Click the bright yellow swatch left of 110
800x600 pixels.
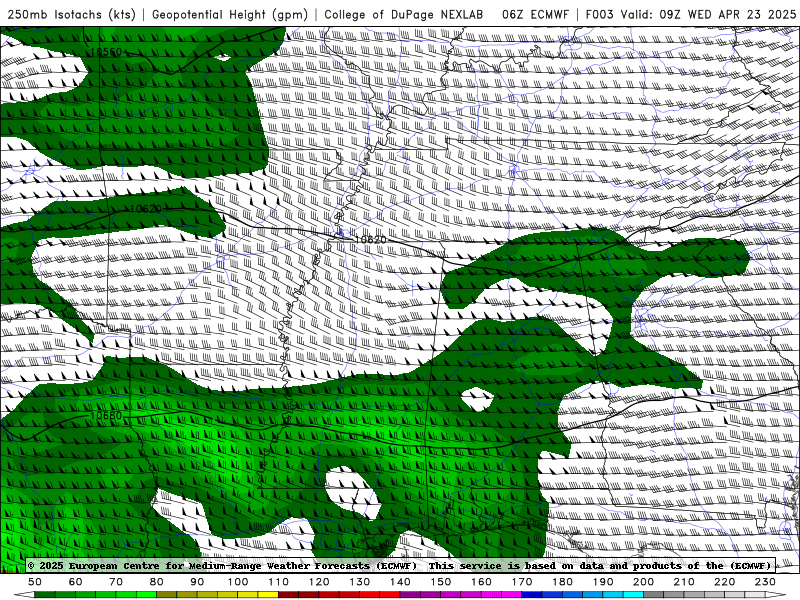coord(268,595)
